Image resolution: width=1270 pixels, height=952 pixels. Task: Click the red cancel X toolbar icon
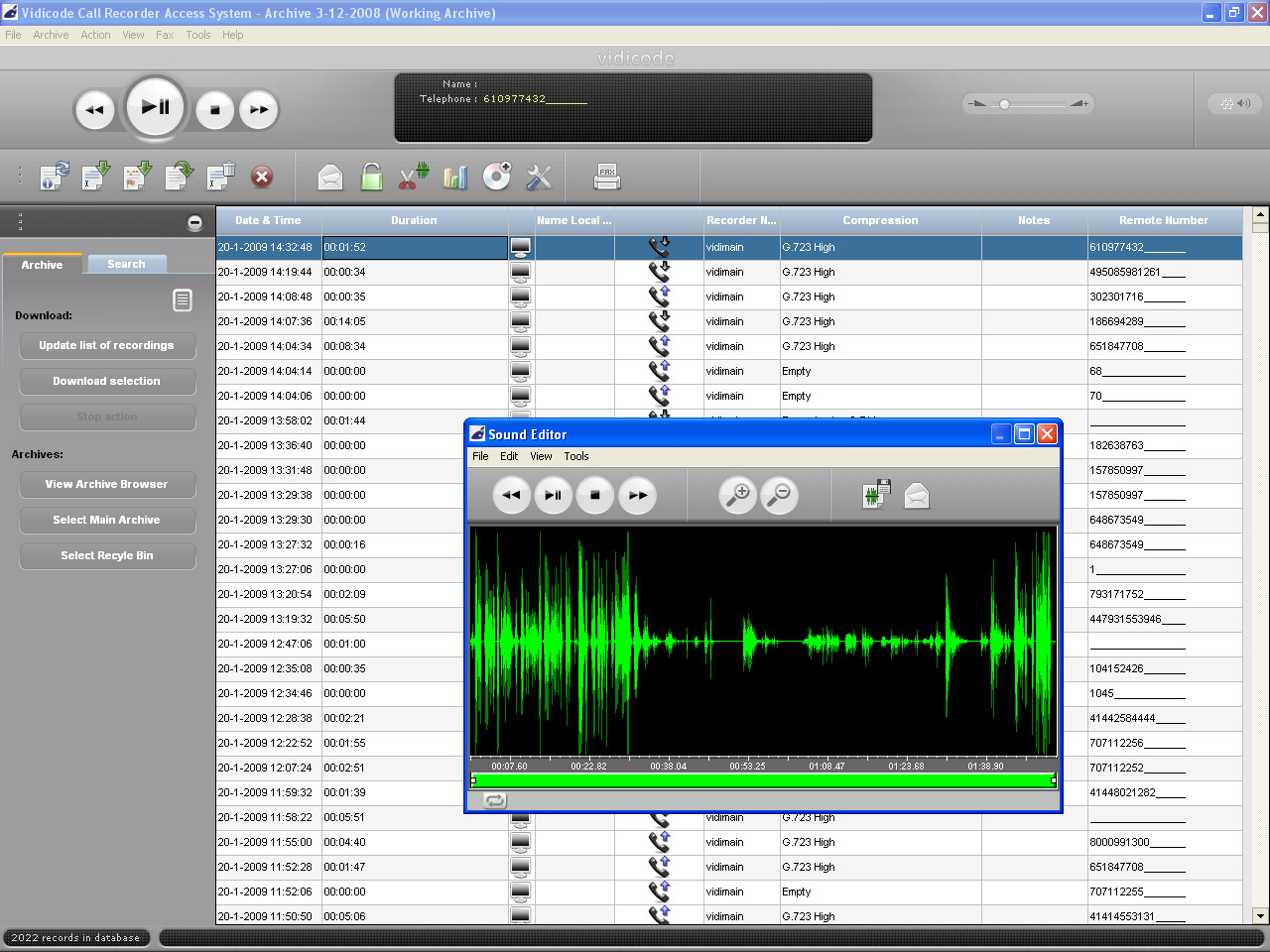point(262,177)
